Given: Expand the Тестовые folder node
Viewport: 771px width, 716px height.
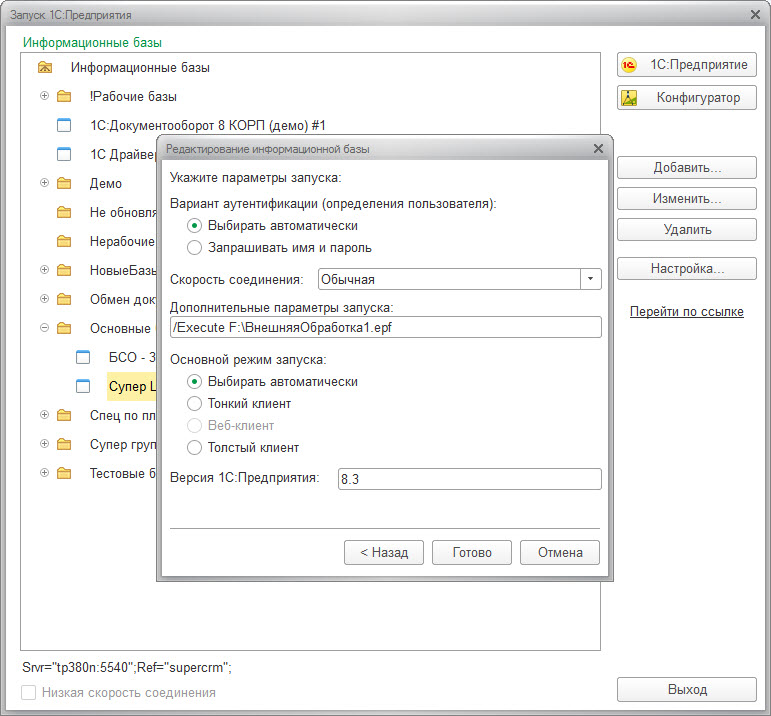Looking at the screenshot, I should [44, 473].
